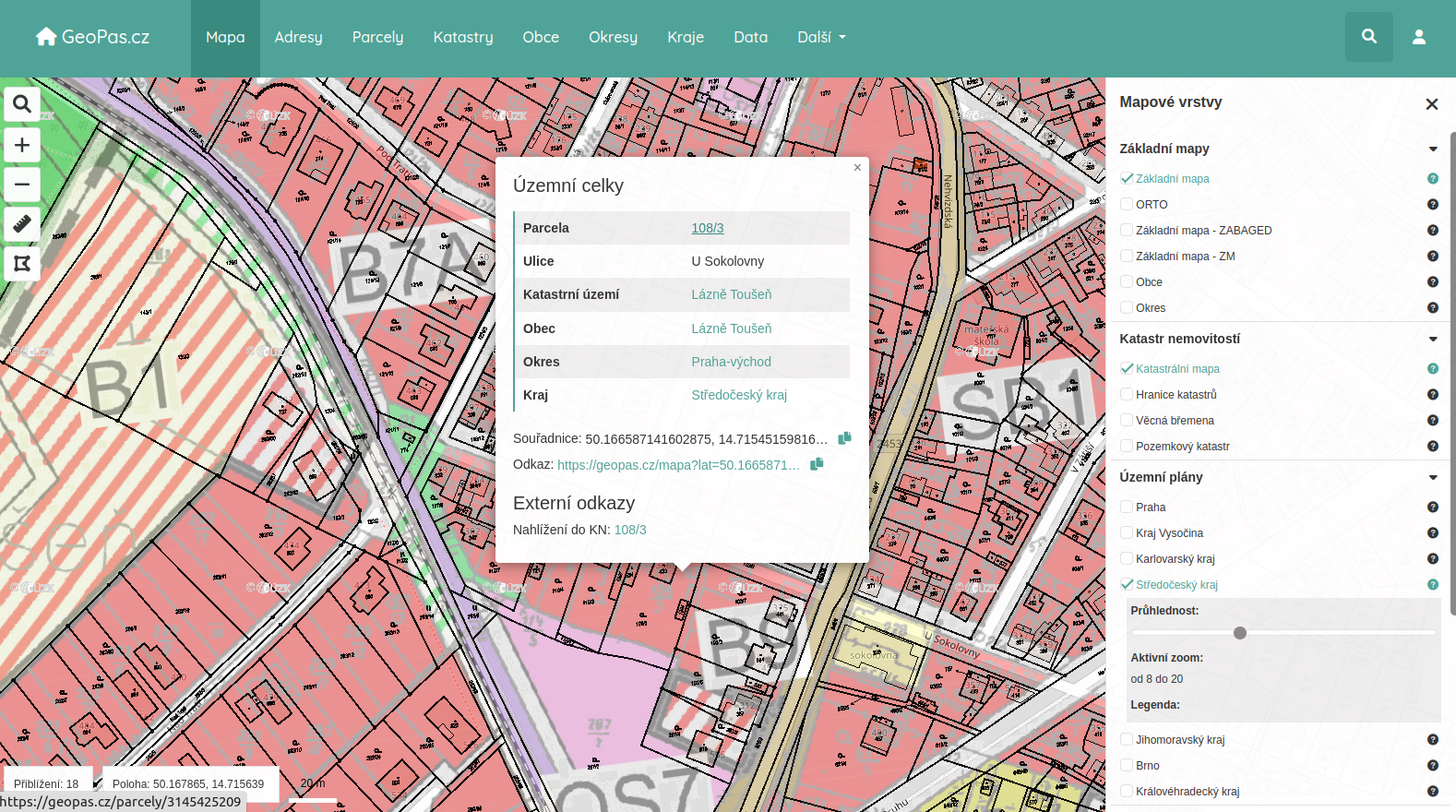The image size is (1456, 812).
Task: Collapse the Katastr nemovitostí section
Action: pos(1432,340)
